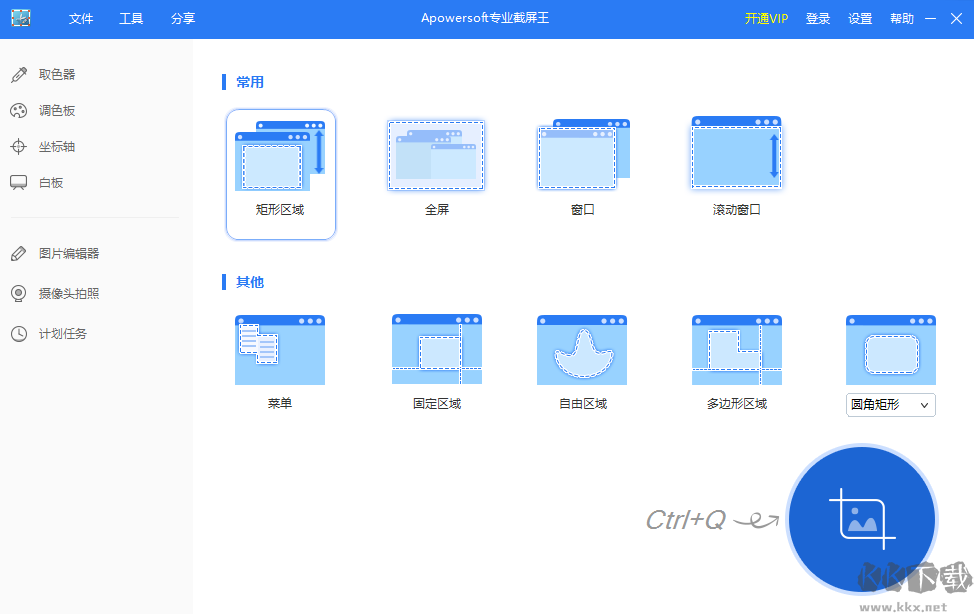Choose the 全屏 capture mode icon
This screenshot has width=974, height=614.
click(436, 155)
